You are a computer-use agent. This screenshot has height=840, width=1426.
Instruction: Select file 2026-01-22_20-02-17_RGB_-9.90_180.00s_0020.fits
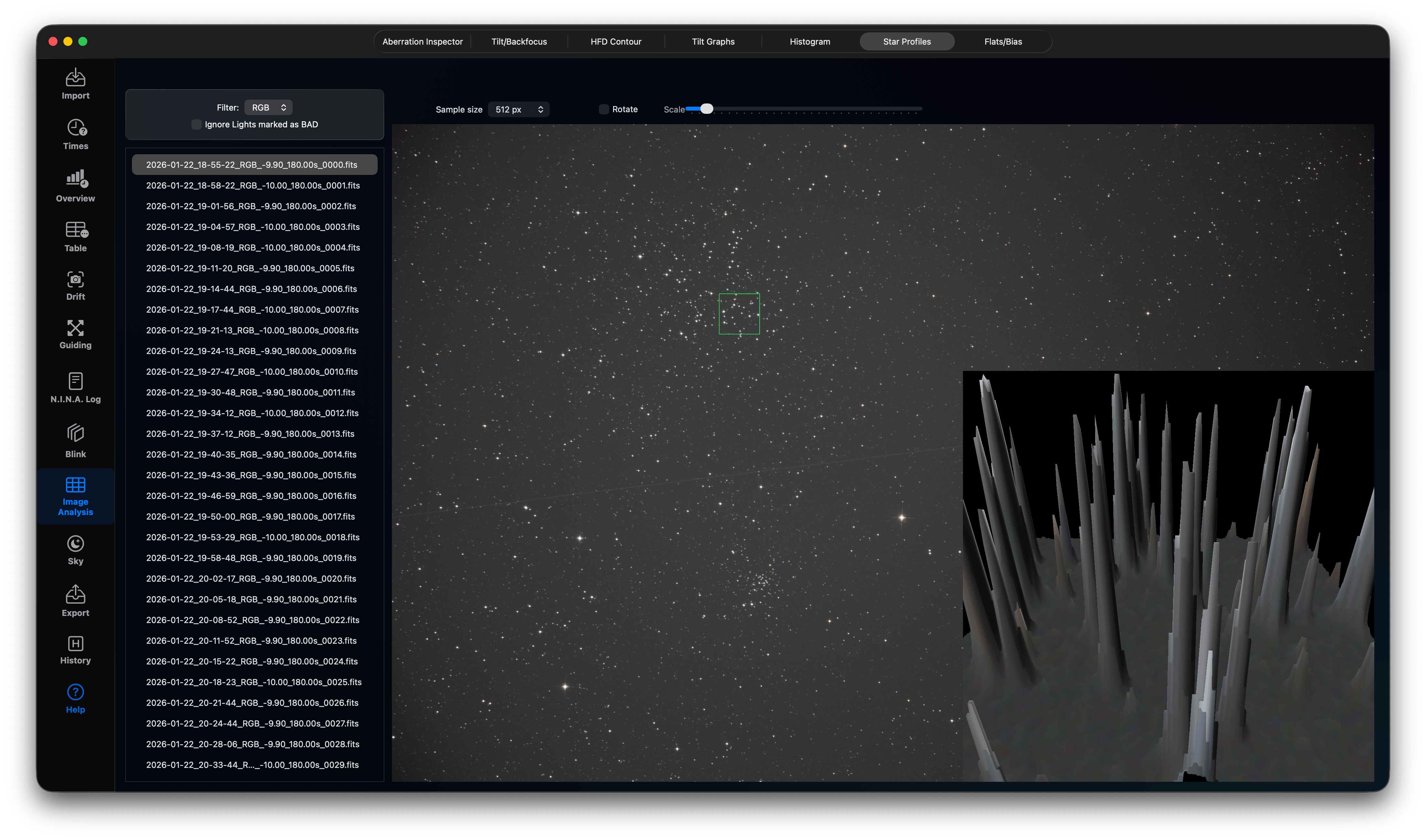click(254, 578)
